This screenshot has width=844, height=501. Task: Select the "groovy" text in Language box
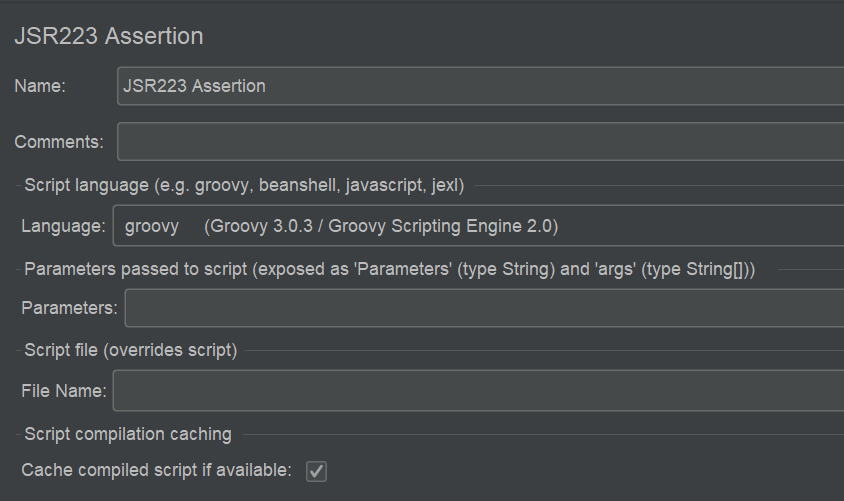pos(151,227)
